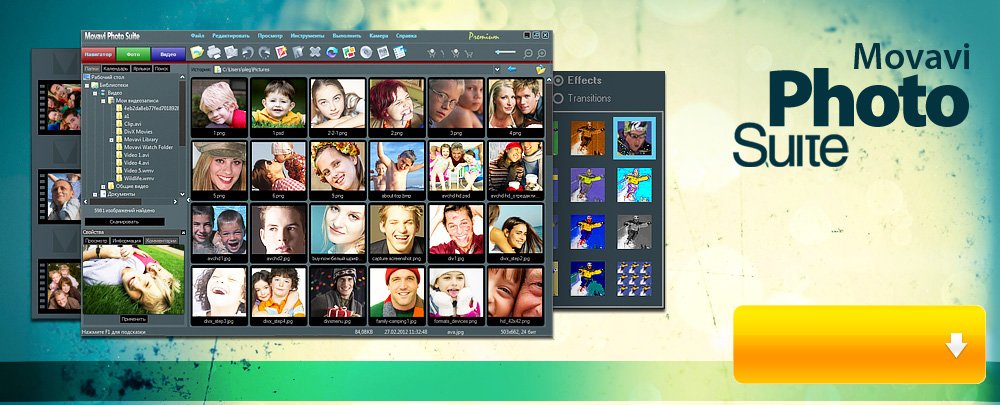Select Wildlife.wmv in the folder tree
1000x405 pixels.
(139, 179)
